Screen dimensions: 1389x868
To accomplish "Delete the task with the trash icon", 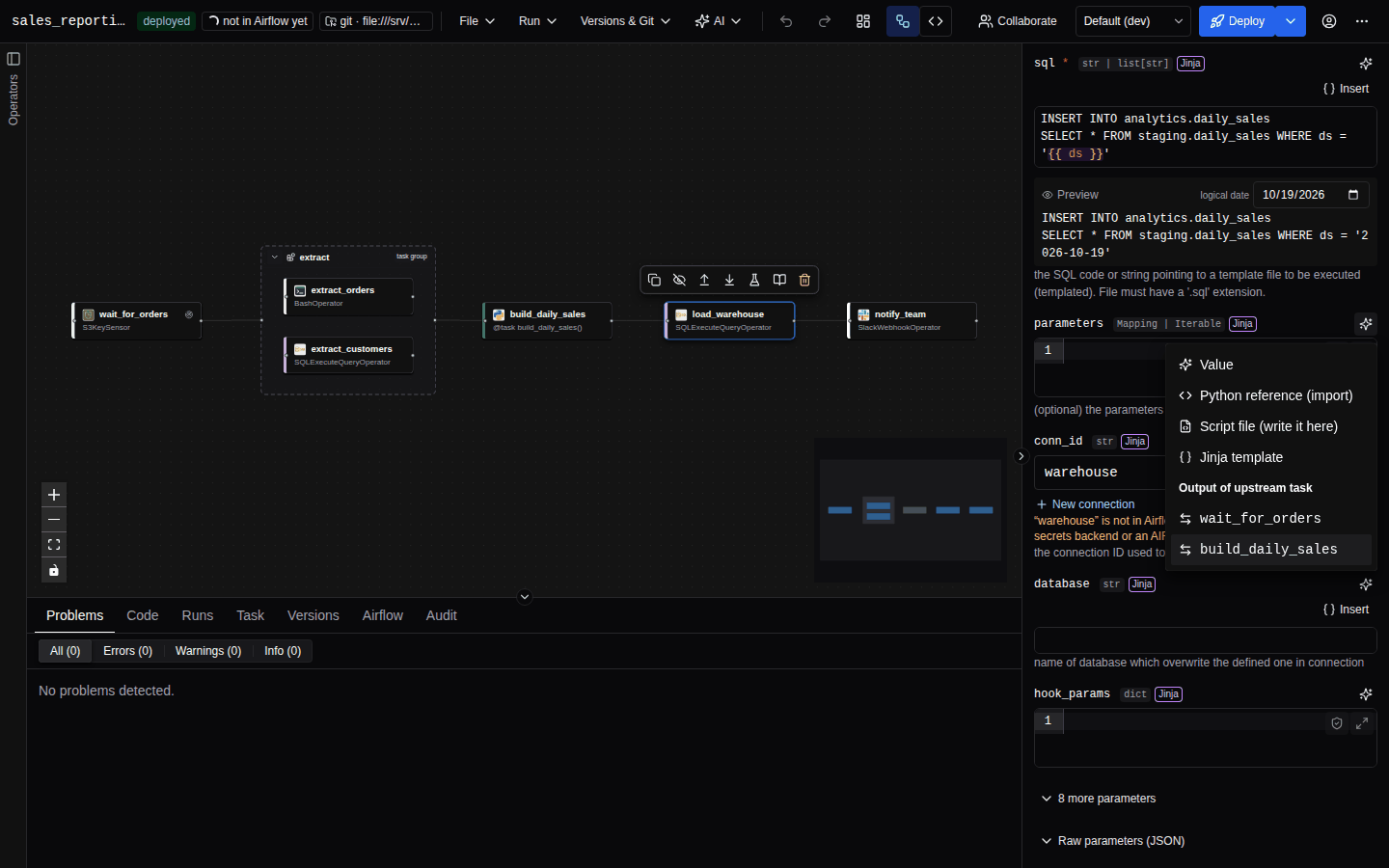I will coord(804,280).
